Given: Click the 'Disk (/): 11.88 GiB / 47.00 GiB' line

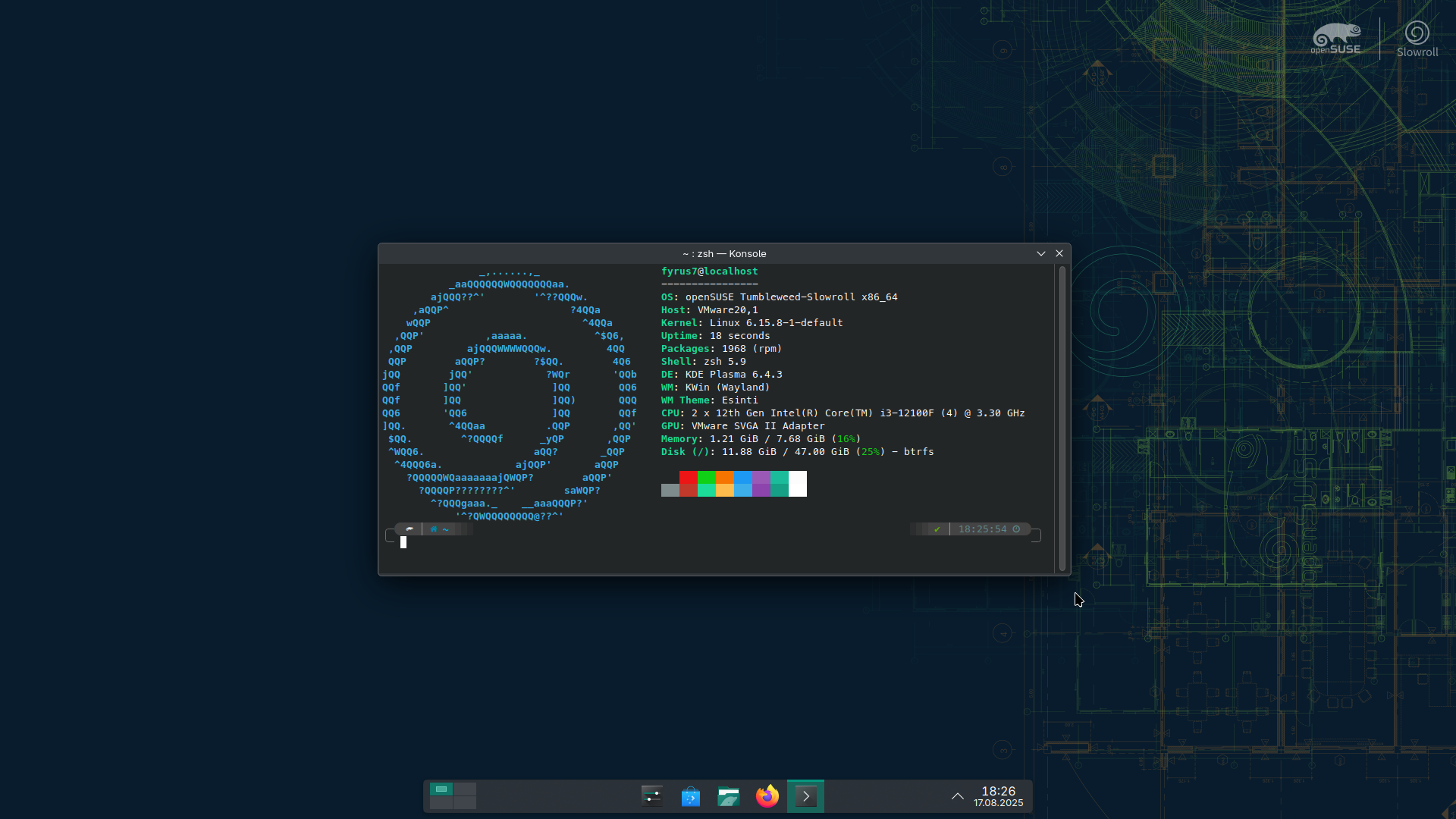Looking at the screenshot, I should 798,452.
